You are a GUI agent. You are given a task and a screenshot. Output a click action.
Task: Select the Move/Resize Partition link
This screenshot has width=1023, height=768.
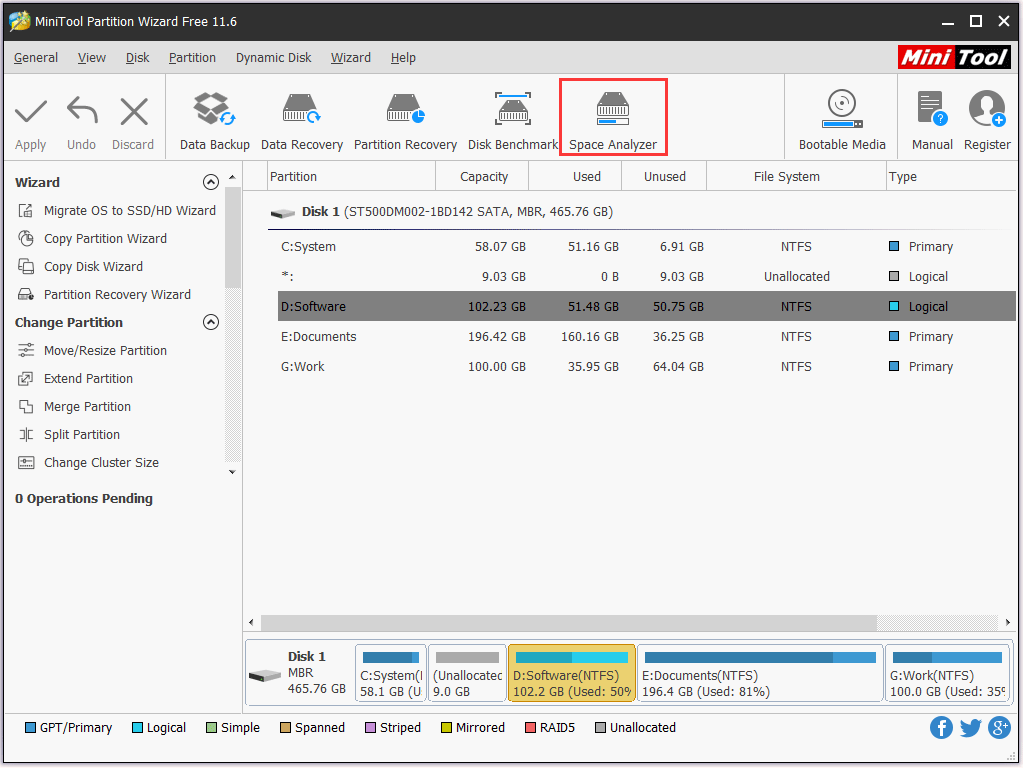(105, 351)
